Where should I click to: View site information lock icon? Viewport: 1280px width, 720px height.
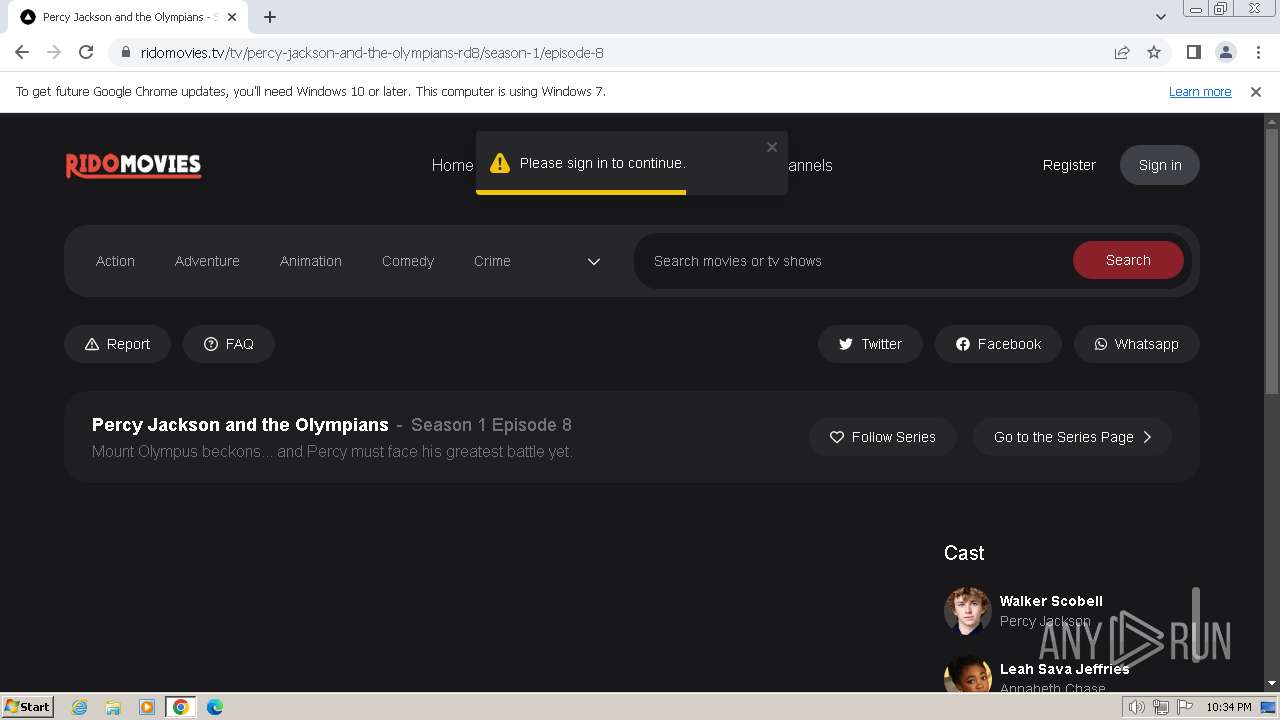[125, 52]
